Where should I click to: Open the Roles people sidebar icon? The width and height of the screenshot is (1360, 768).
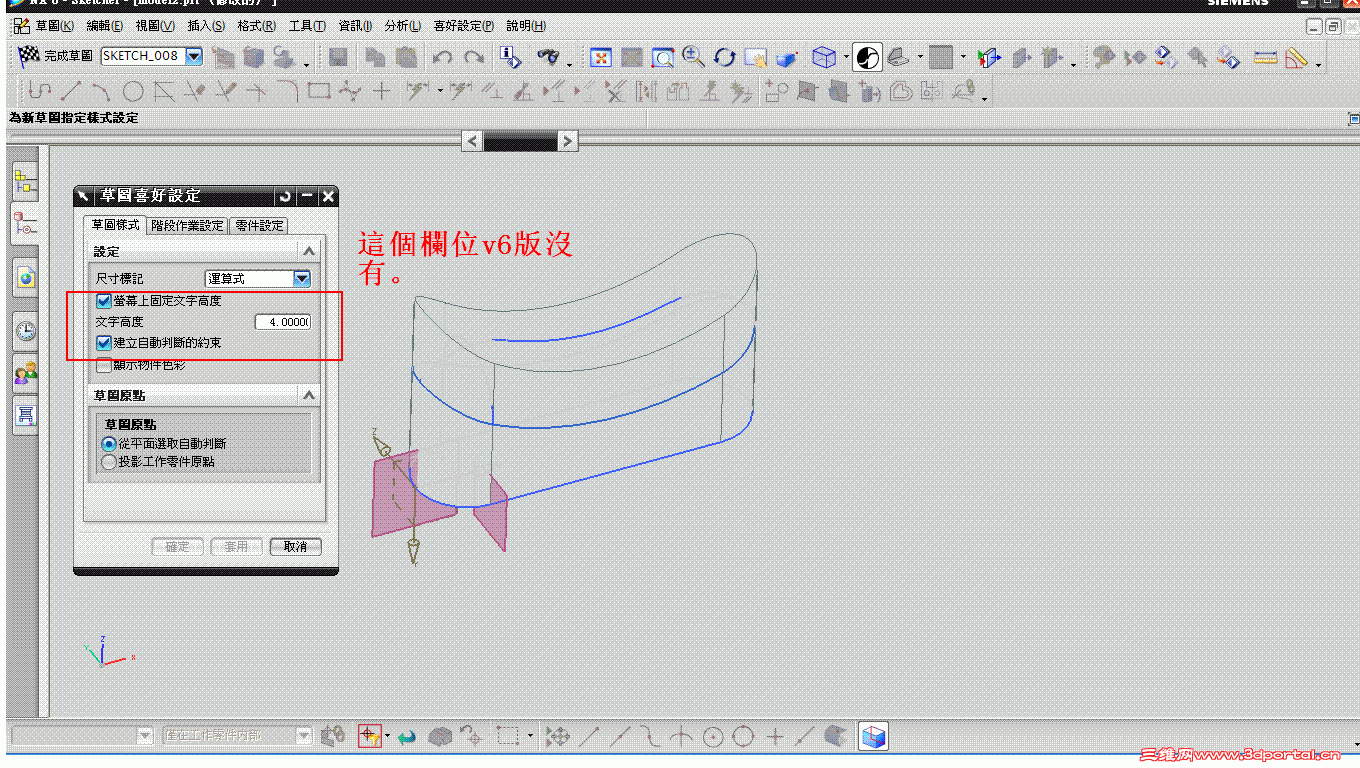[25, 373]
